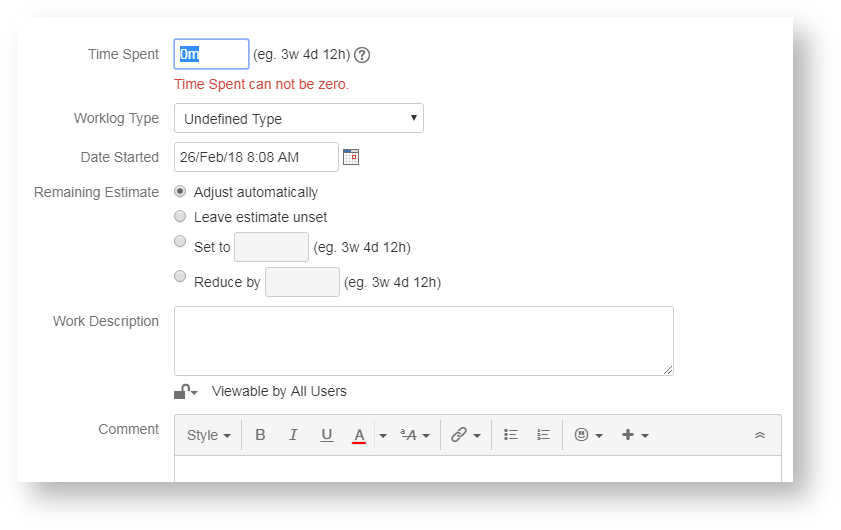The height and width of the screenshot is (530, 841).
Task: Open the emoticon picker dropdown
Action: [x=588, y=435]
